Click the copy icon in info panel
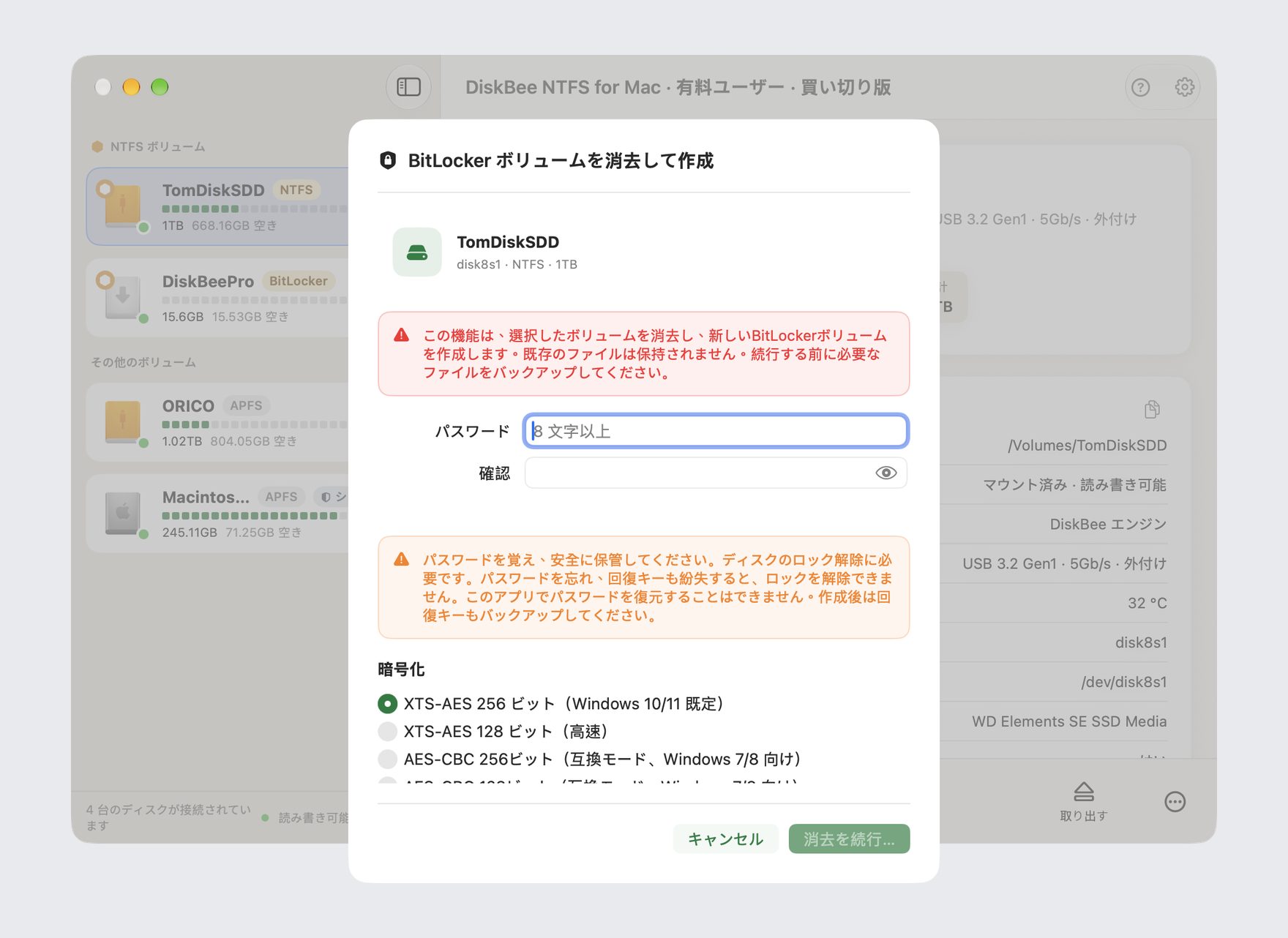Viewport: 1288px width, 938px height. (x=1152, y=409)
